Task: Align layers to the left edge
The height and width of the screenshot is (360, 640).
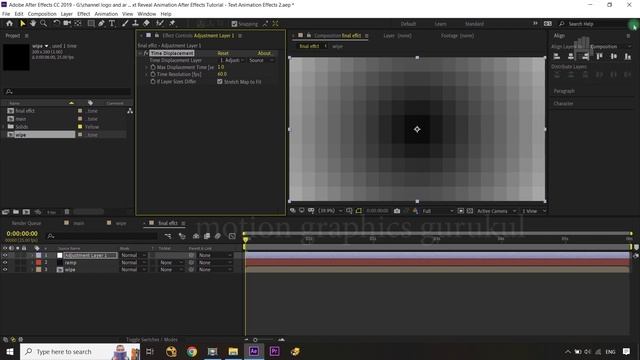Action: 557,57
